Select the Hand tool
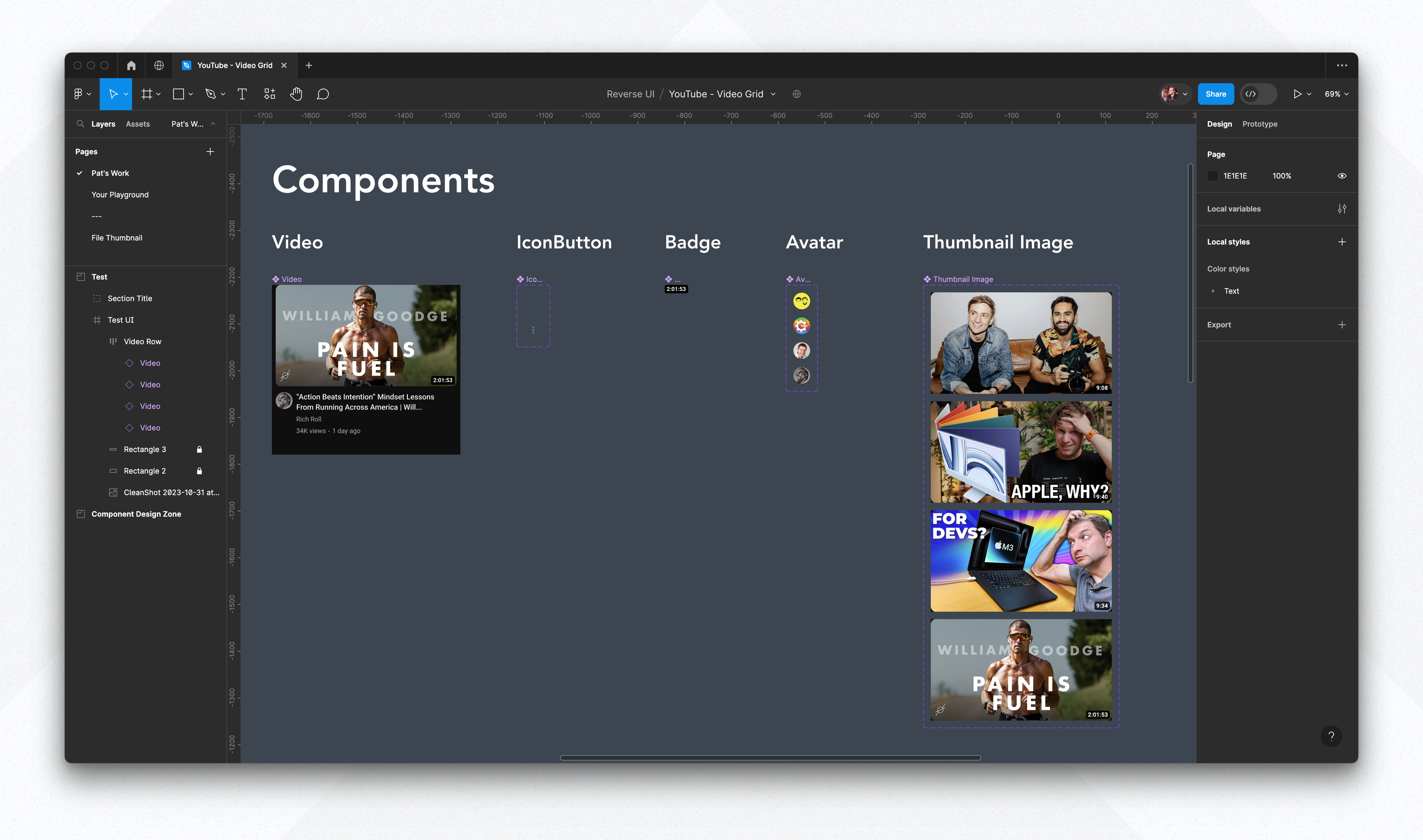The width and height of the screenshot is (1423, 840). (296, 94)
